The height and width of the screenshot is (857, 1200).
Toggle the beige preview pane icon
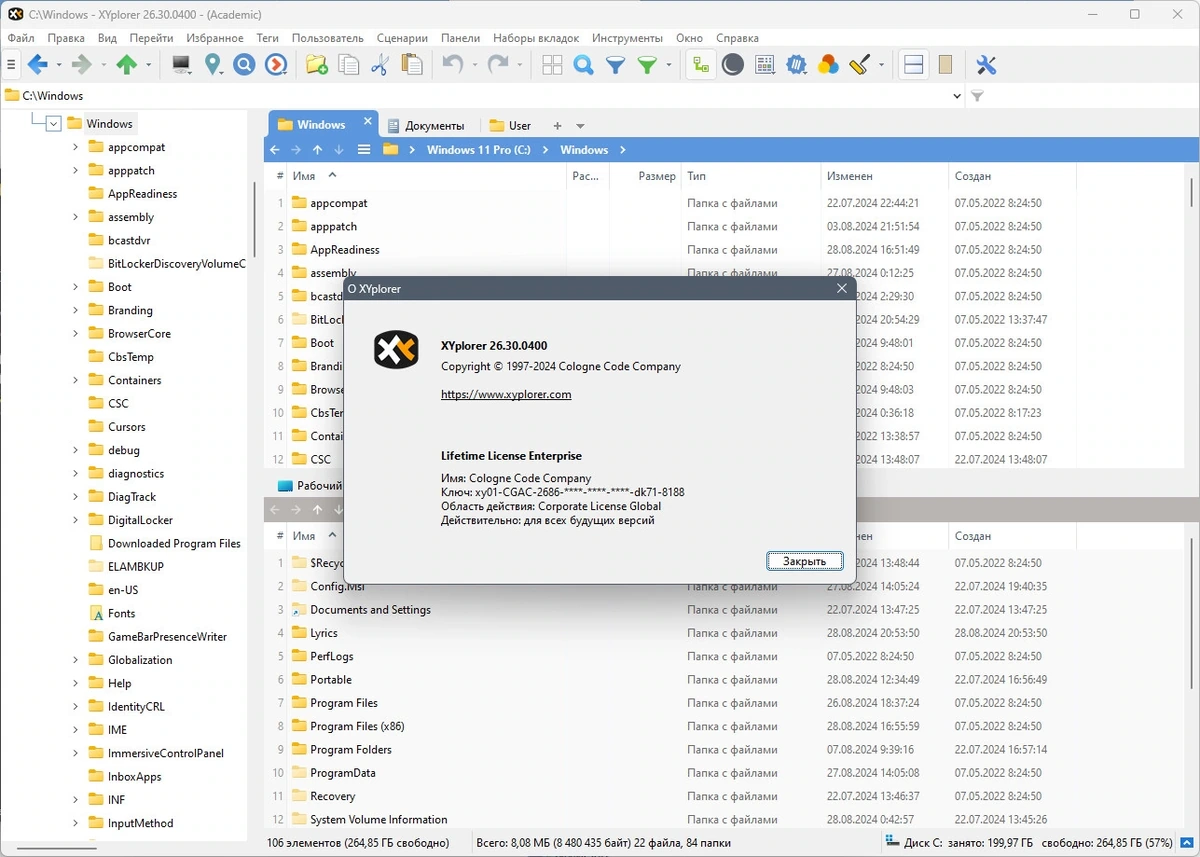point(945,65)
